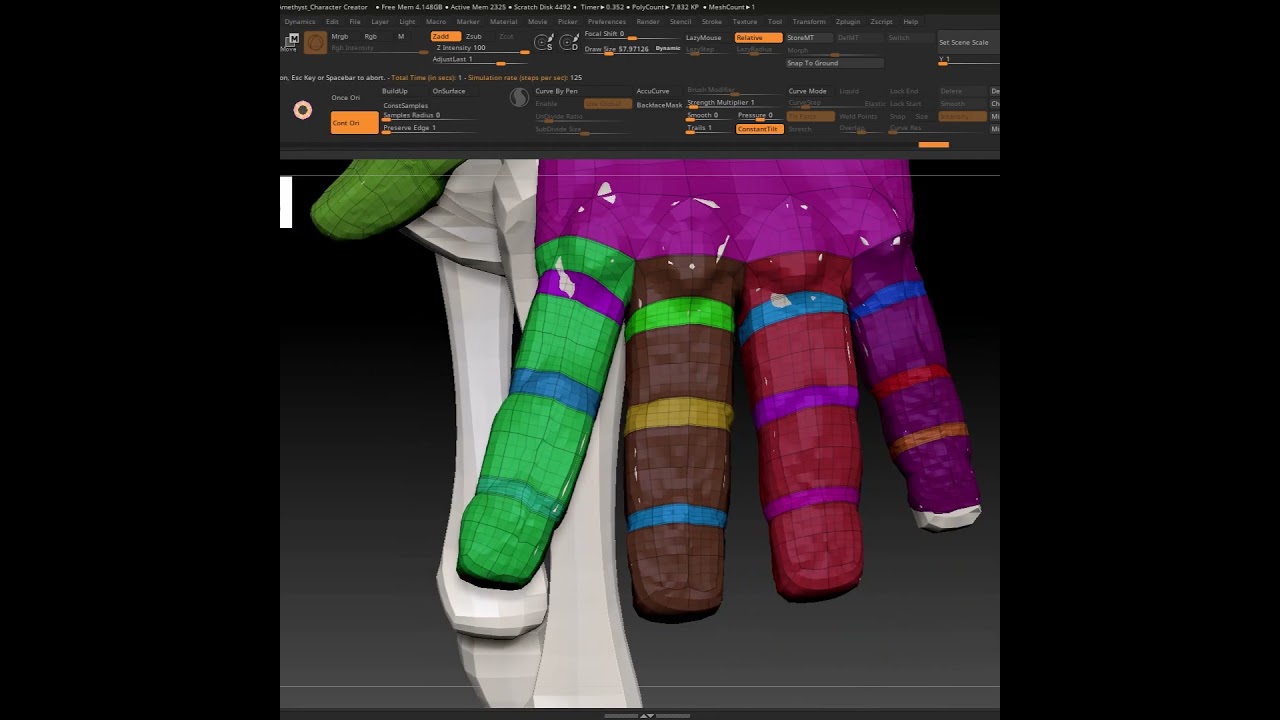Click the D dynamic brush icon
Image resolution: width=1280 pixels, height=720 pixels.
tap(568, 42)
